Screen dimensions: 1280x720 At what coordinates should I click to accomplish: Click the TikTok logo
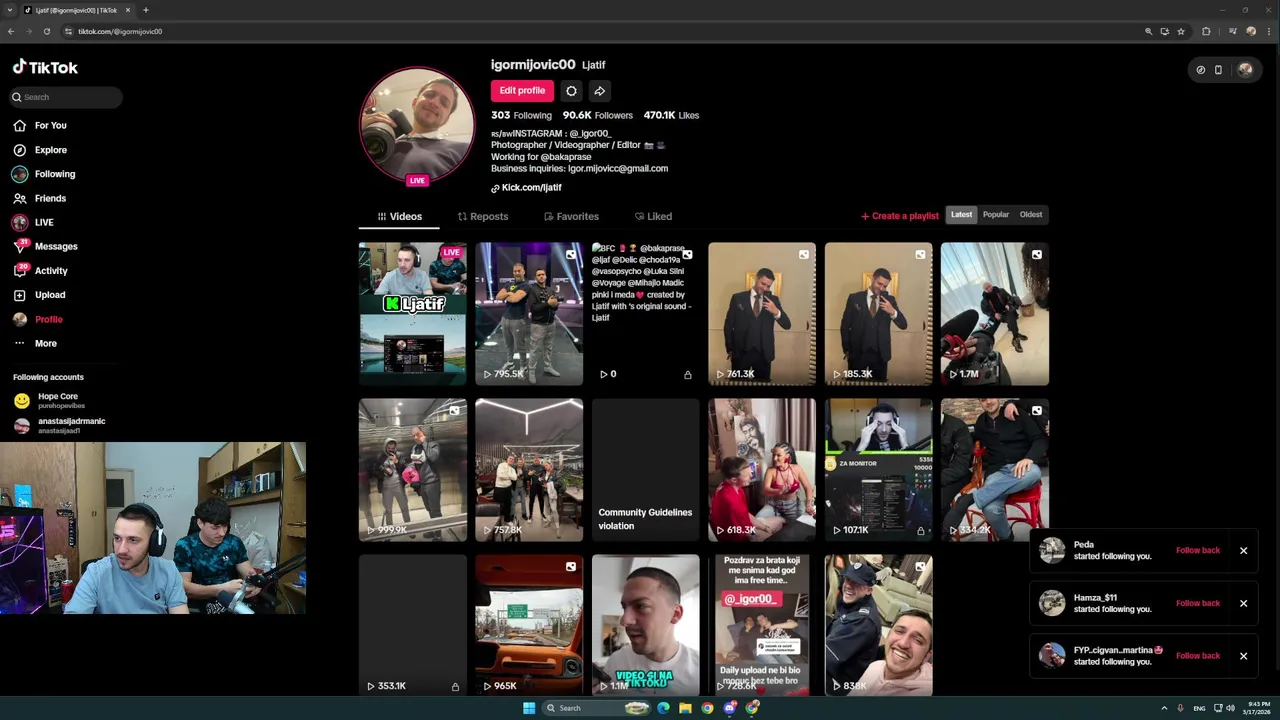pos(45,67)
